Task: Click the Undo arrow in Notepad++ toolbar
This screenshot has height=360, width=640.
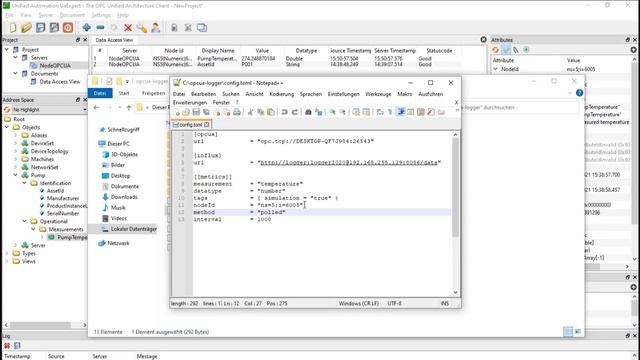Action: click(284, 112)
